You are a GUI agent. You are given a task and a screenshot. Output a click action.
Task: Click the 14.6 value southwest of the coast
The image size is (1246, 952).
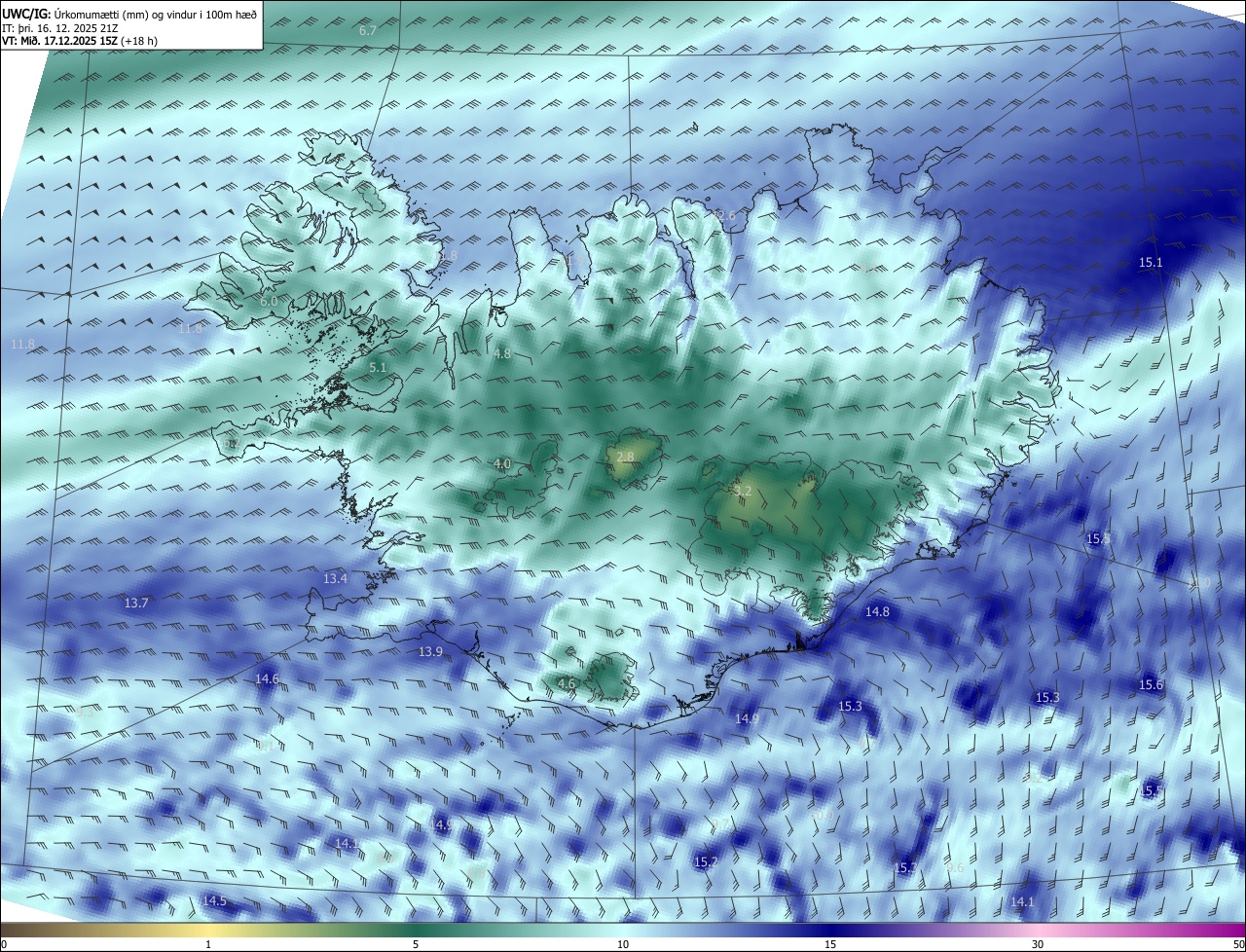click(x=267, y=679)
